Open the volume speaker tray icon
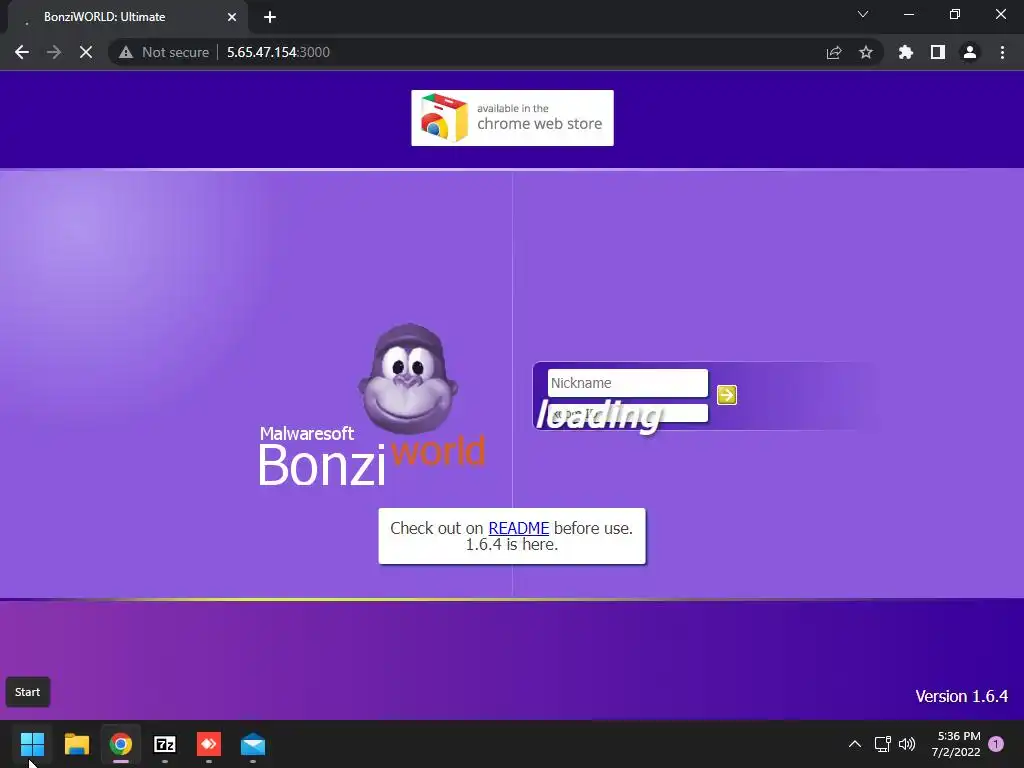This screenshot has height=768, width=1024. [907, 744]
